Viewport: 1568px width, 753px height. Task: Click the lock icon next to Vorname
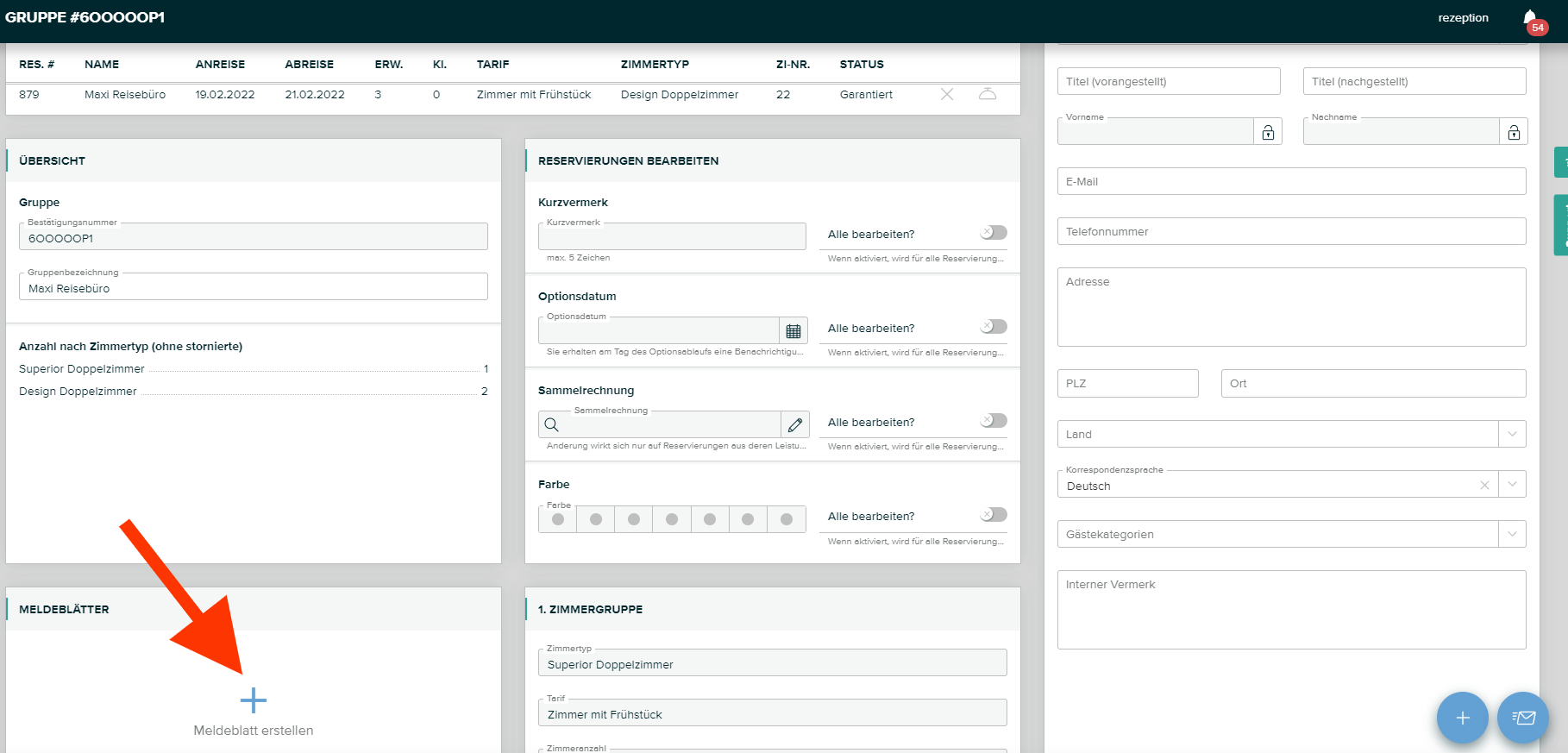tap(1268, 132)
